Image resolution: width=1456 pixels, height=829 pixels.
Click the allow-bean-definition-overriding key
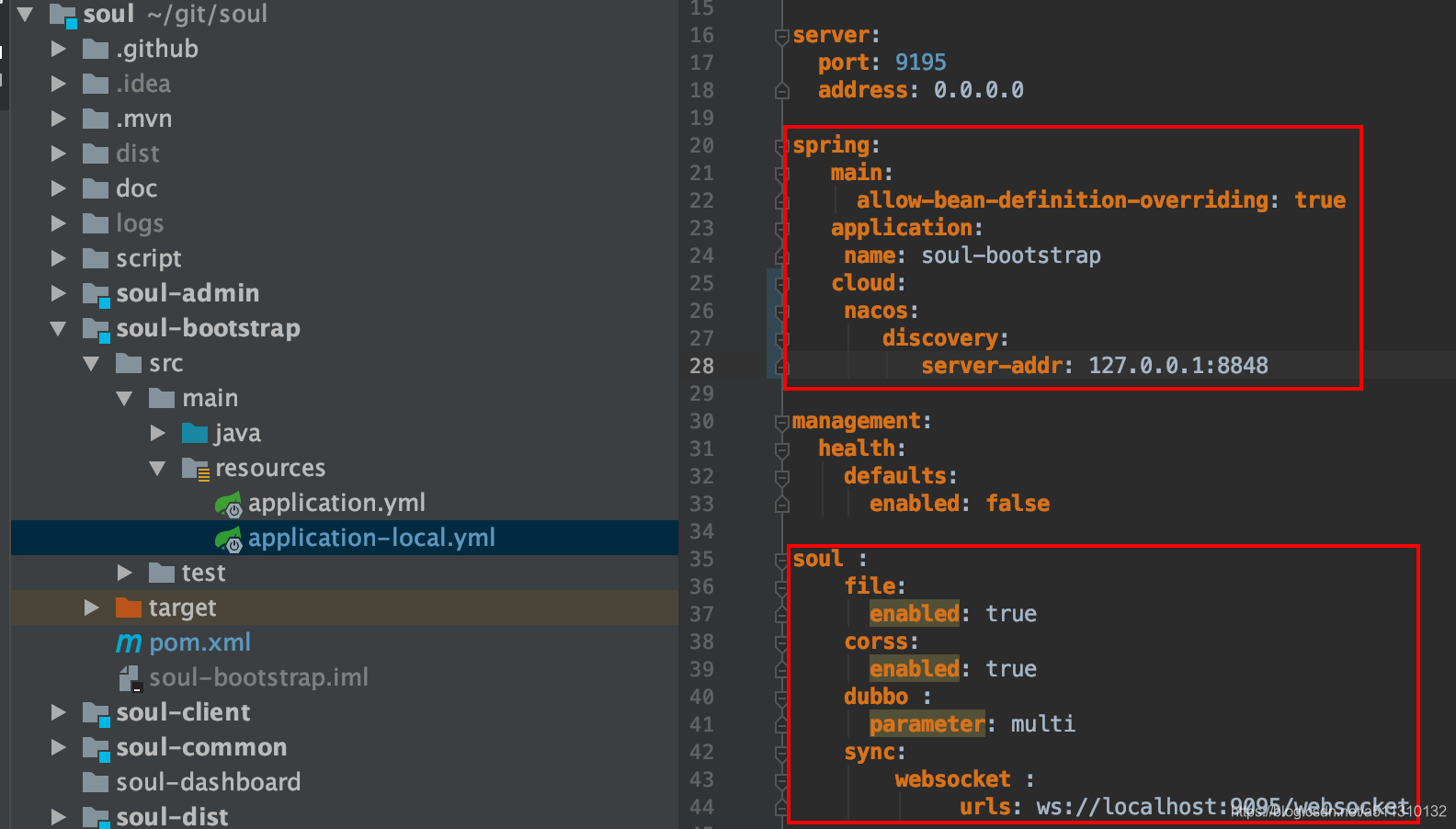1062,200
